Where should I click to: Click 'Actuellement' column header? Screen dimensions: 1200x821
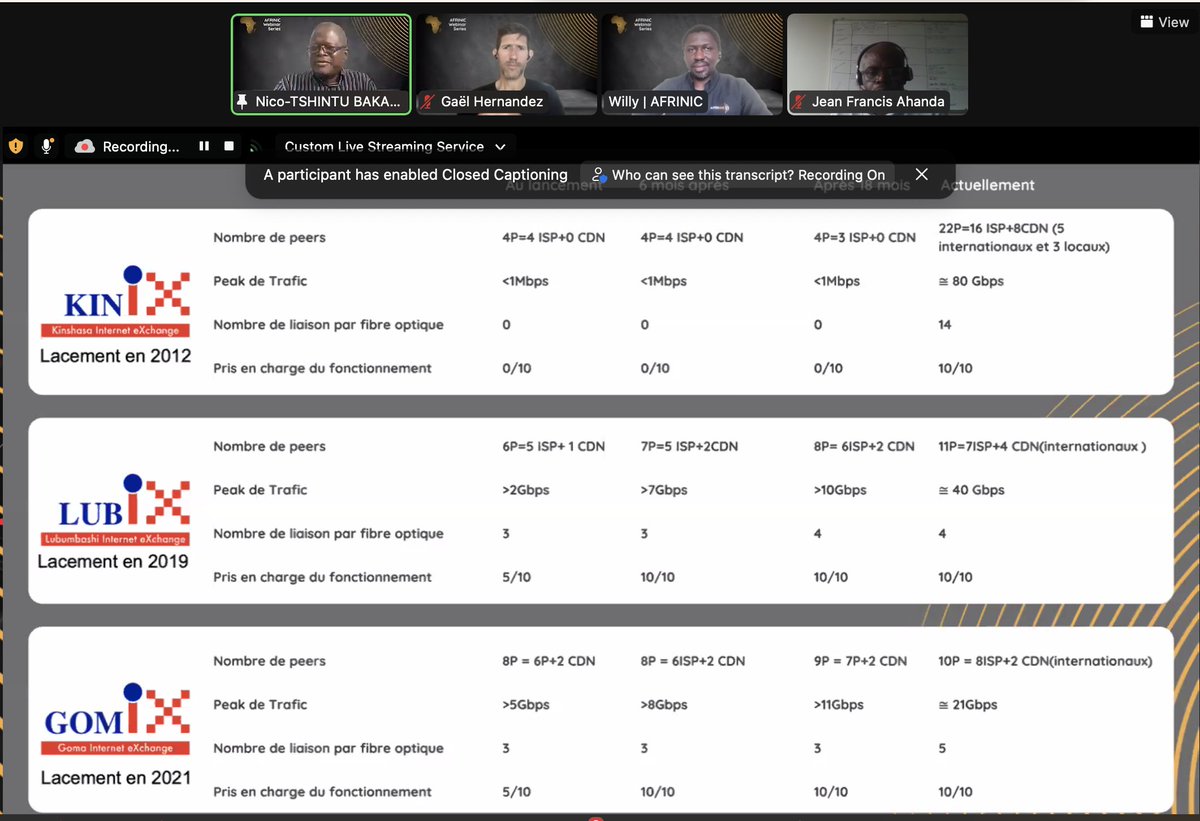click(x=988, y=185)
